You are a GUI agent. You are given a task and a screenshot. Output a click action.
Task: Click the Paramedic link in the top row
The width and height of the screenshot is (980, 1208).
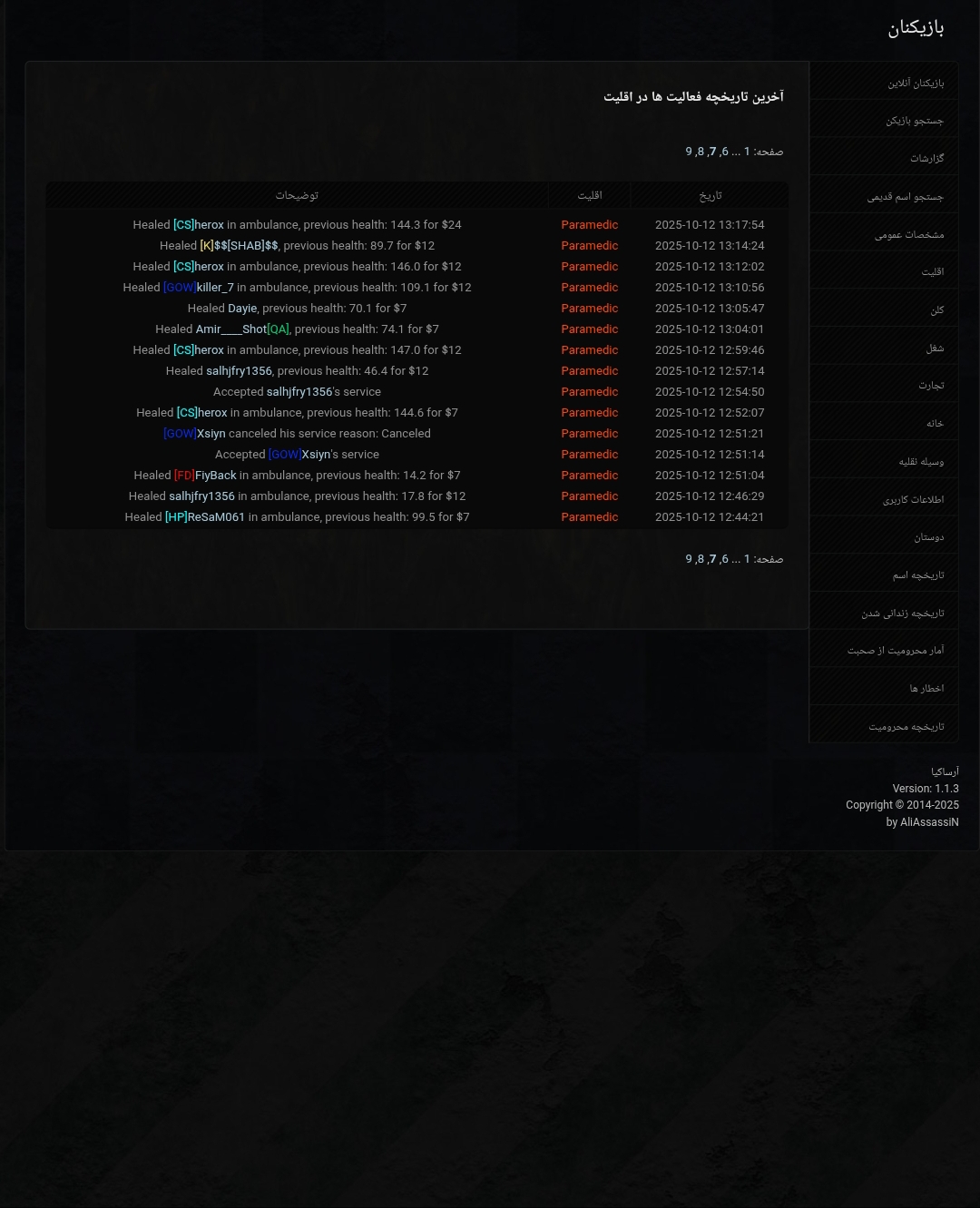pos(590,225)
